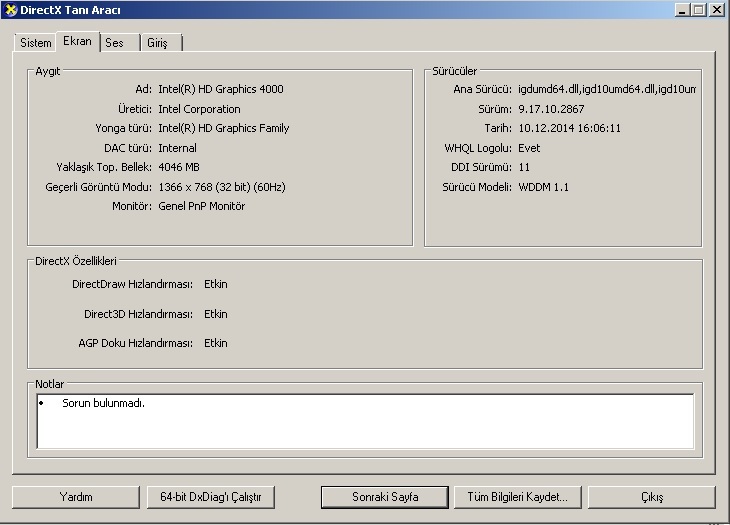Click AGP Doku Hızlandırması 'Etkin' value
Screen dimensions: 730x525
(x=216, y=343)
